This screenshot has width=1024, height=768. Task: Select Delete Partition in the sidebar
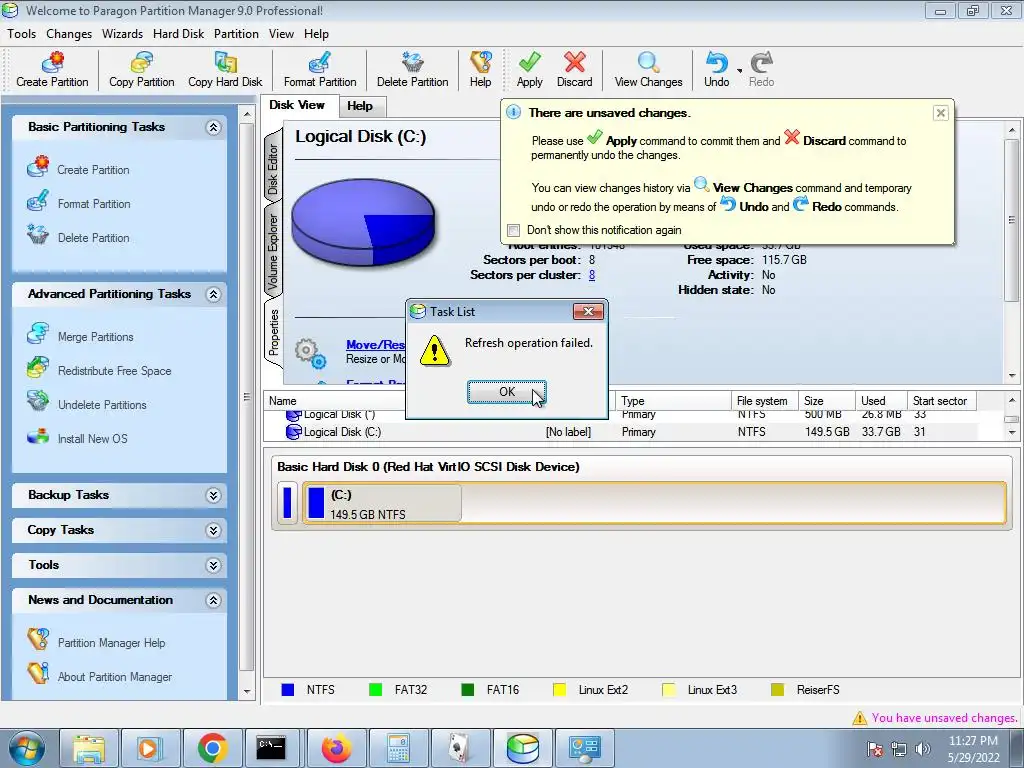click(93, 238)
